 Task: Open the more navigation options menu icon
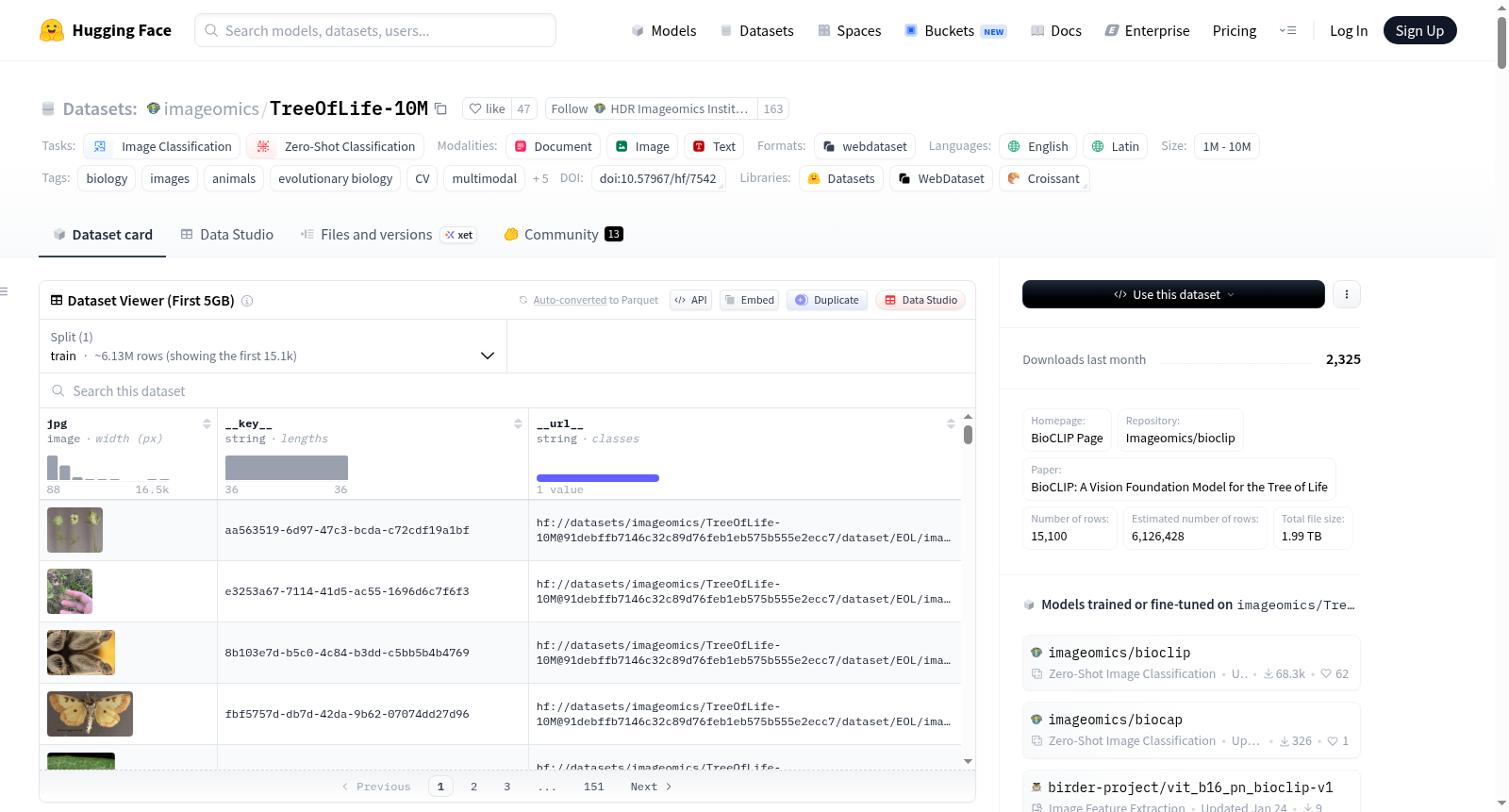tap(1287, 30)
